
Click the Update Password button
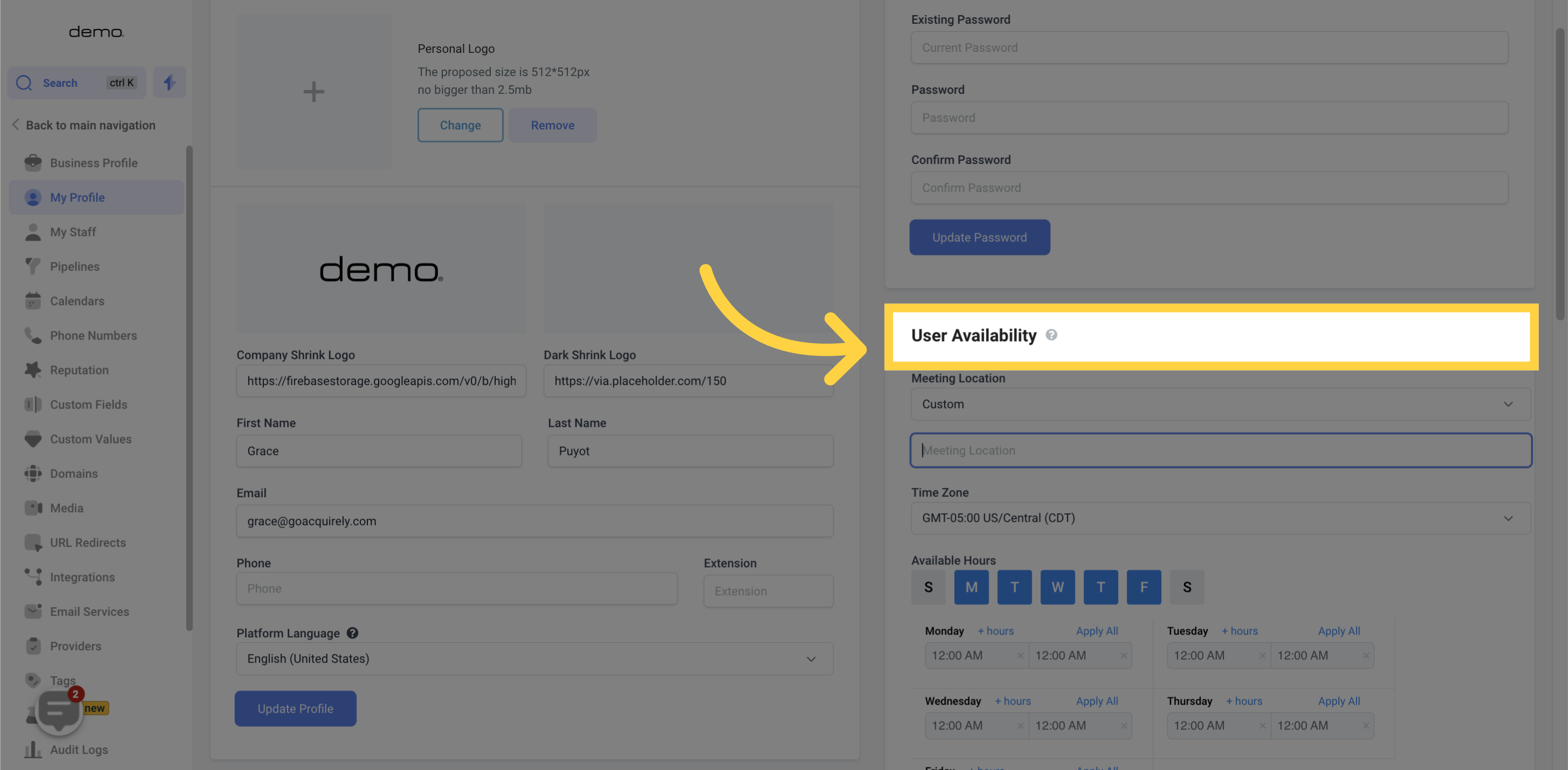[x=979, y=237]
